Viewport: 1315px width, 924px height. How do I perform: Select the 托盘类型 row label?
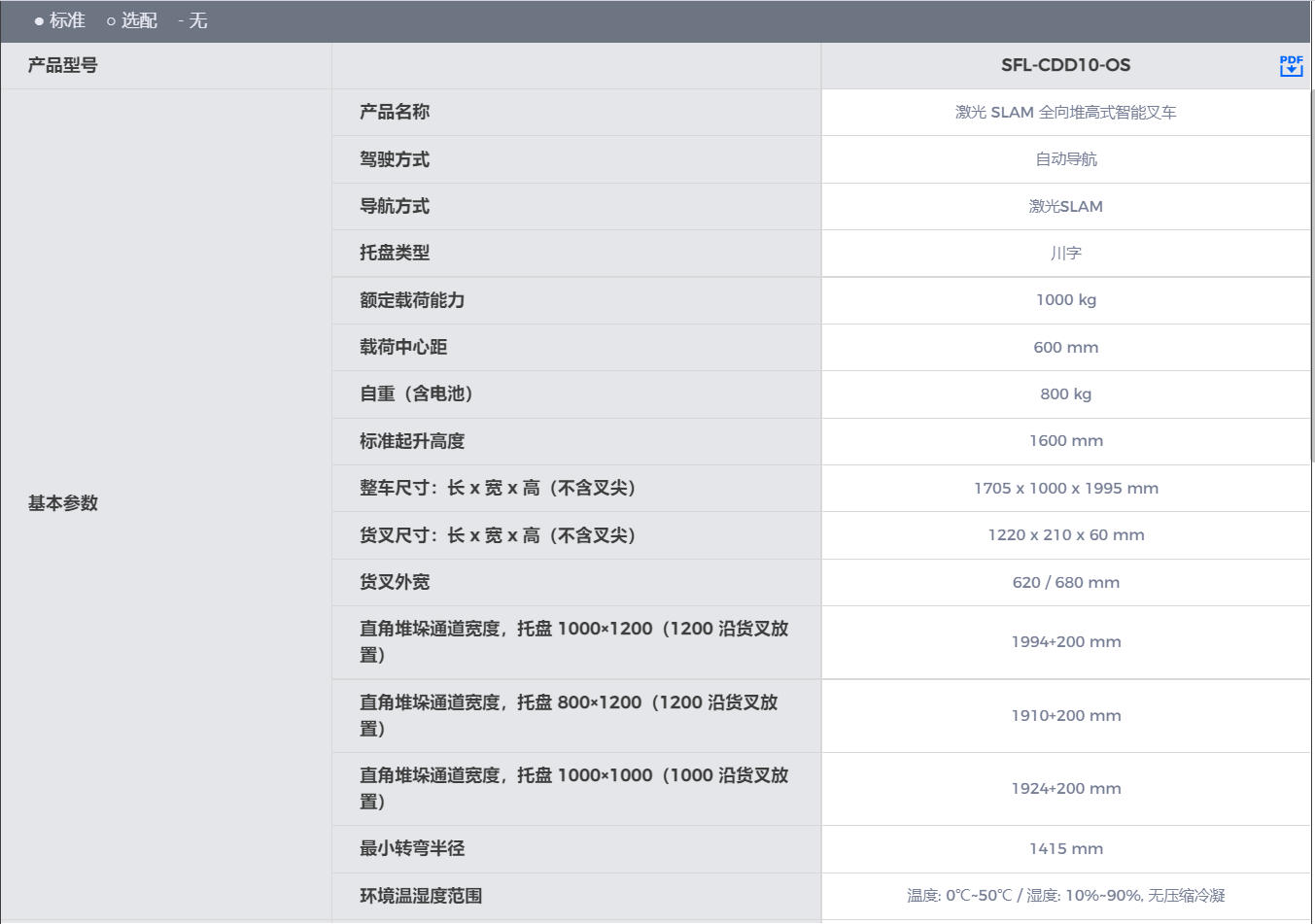point(395,253)
